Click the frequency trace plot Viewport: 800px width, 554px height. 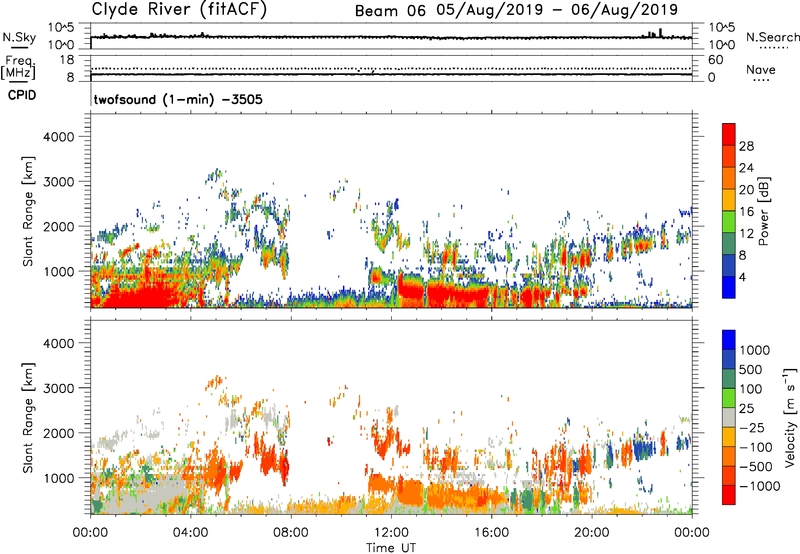pos(391,69)
